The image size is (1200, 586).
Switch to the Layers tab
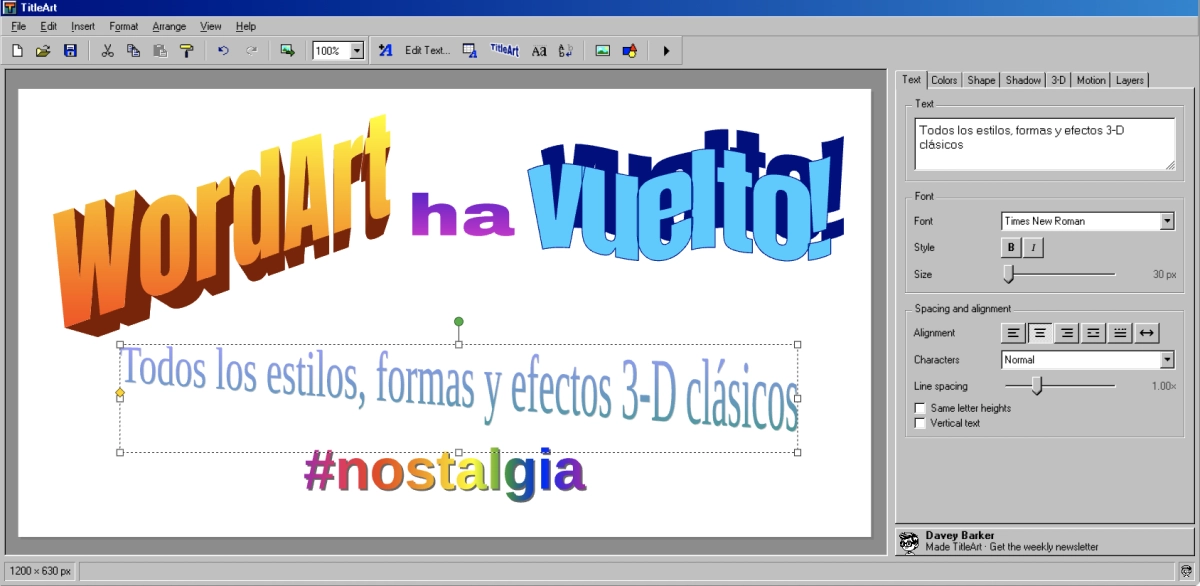[1130, 80]
